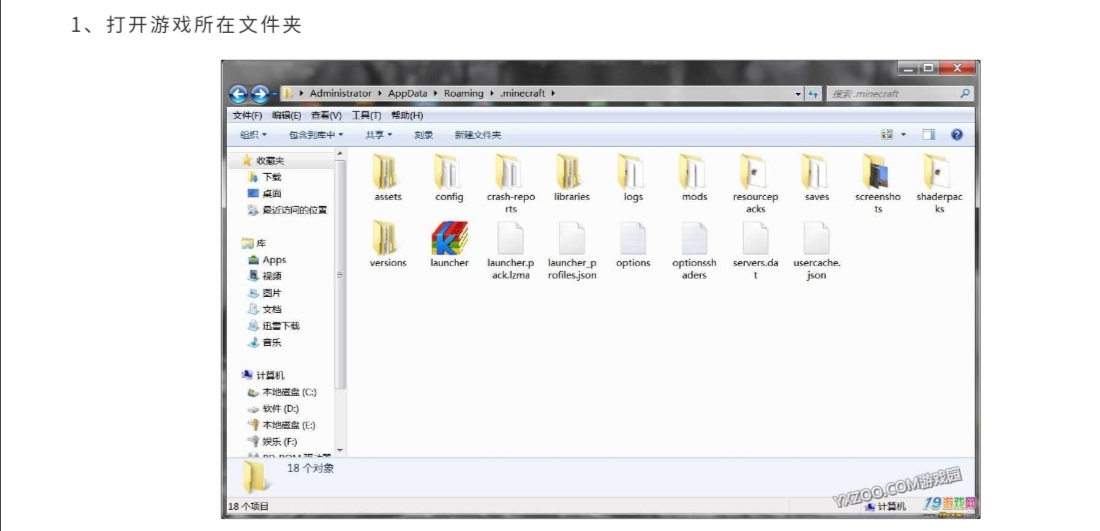Open the versions folder
This screenshot has height=531, width=1100.
[388, 245]
